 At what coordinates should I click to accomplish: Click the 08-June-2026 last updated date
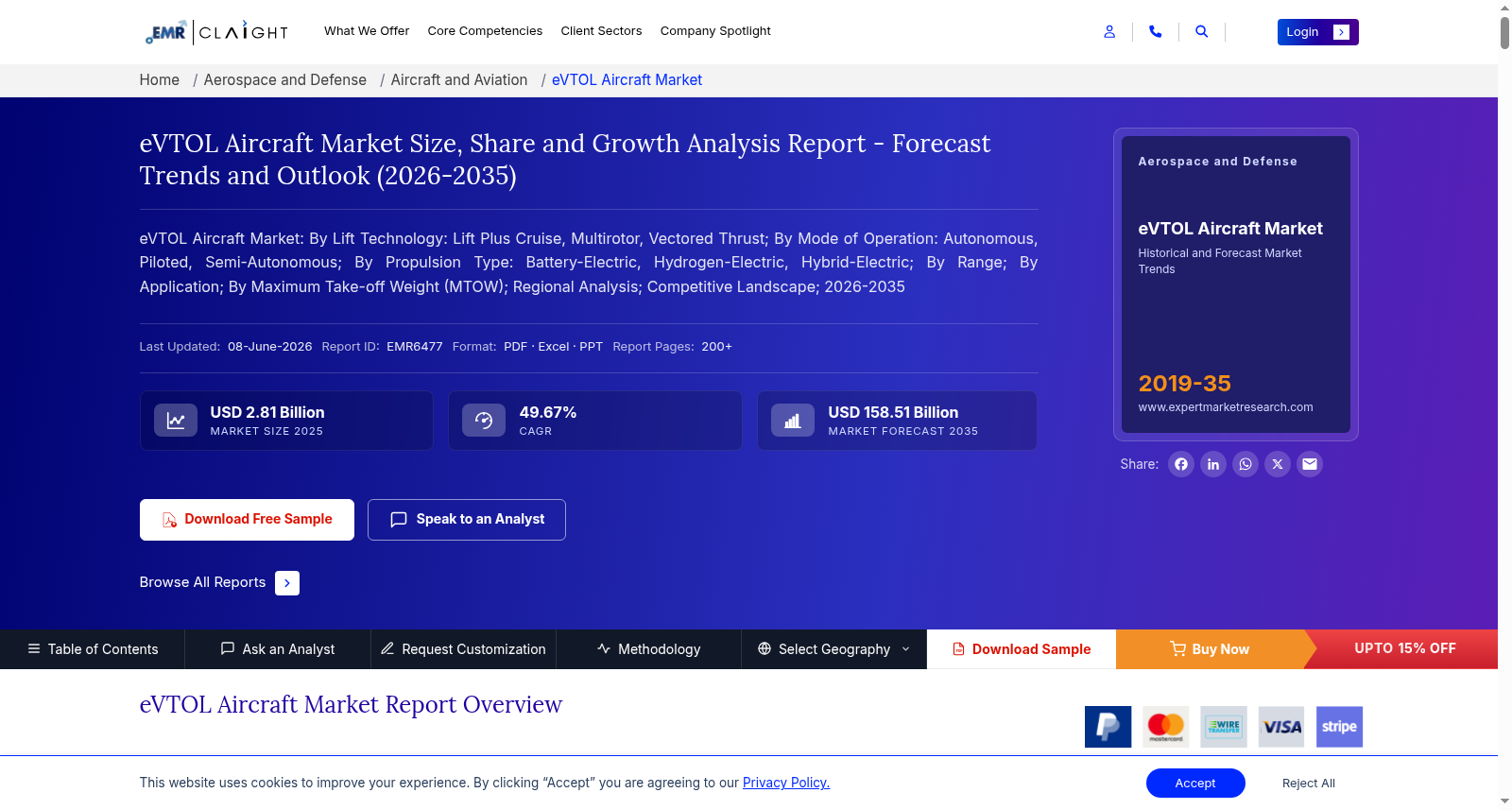coord(270,347)
